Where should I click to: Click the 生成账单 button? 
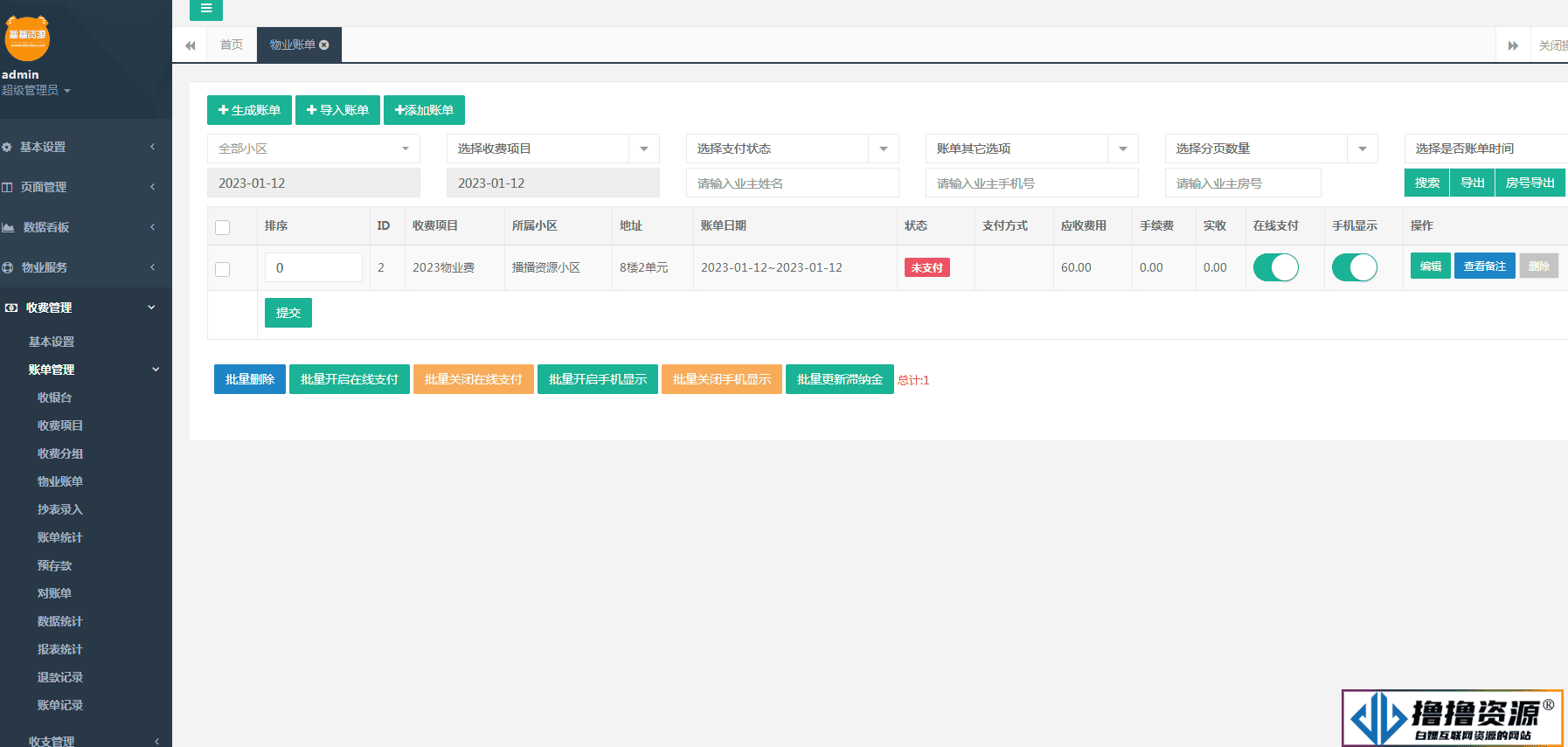(249, 110)
